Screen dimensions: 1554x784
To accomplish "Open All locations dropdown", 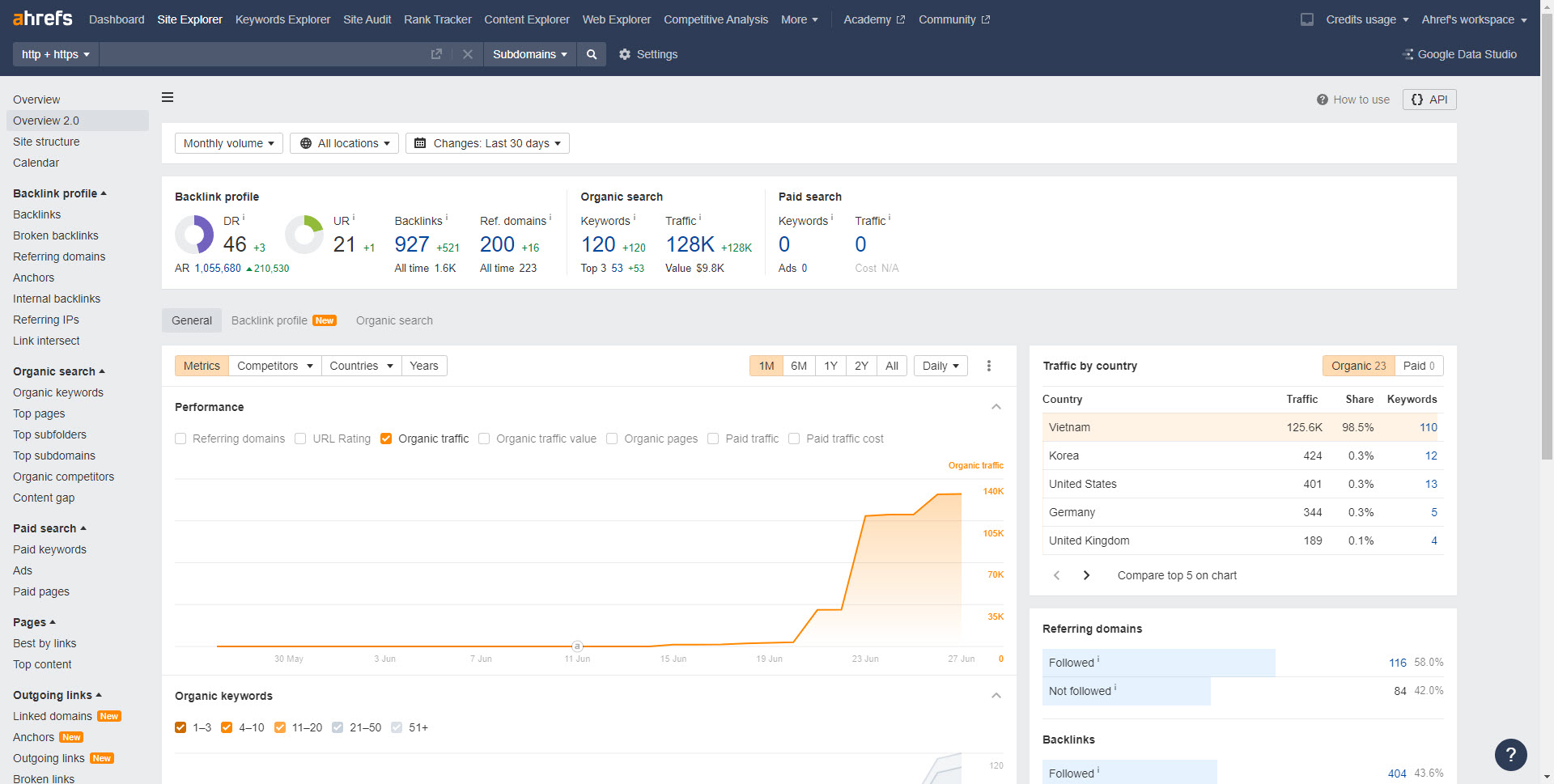I will [x=345, y=143].
